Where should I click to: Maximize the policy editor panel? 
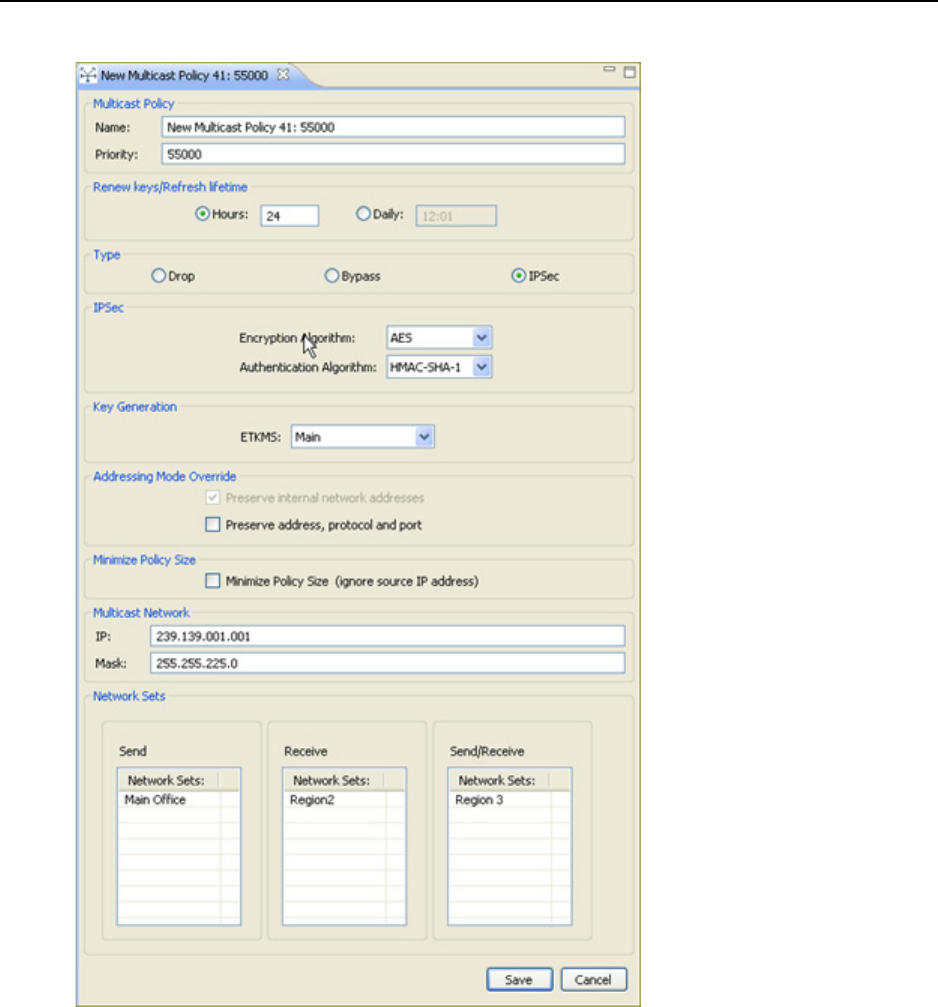coord(629,72)
